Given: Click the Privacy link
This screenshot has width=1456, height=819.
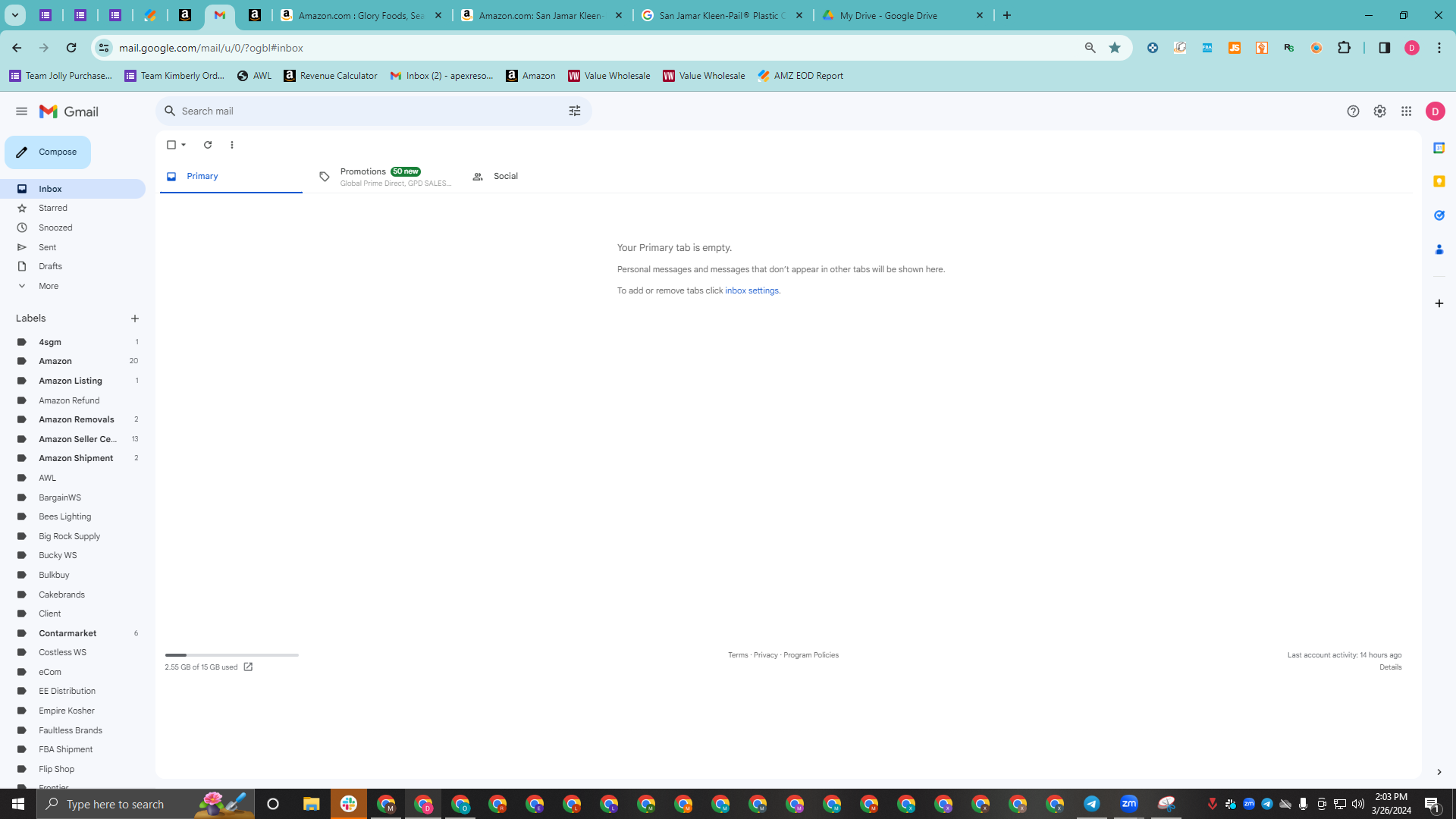Looking at the screenshot, I should (x=765, y=655).
